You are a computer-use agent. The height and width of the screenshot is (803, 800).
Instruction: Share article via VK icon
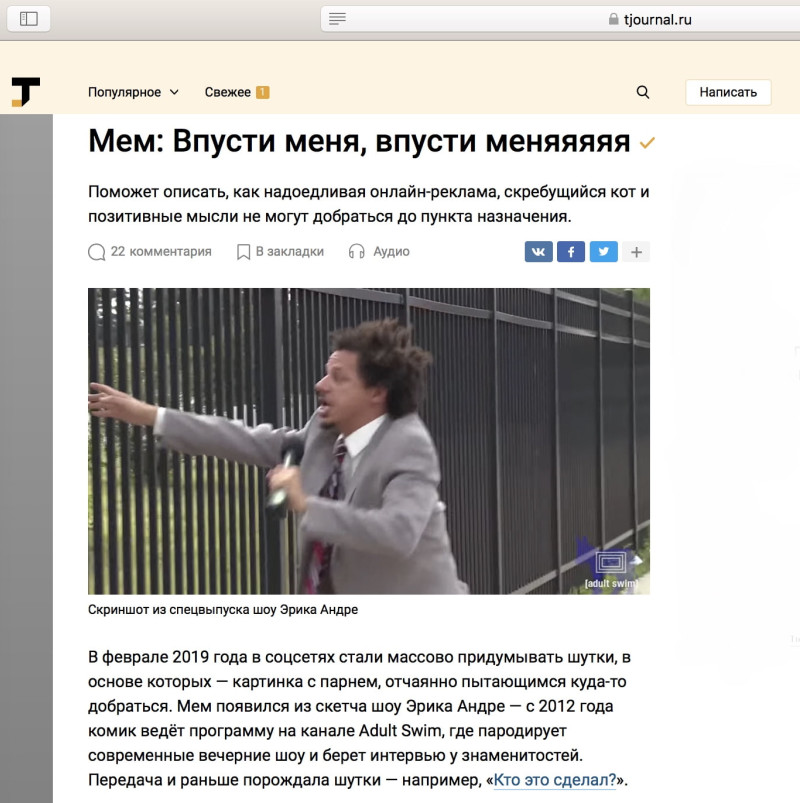coord(538,251)
